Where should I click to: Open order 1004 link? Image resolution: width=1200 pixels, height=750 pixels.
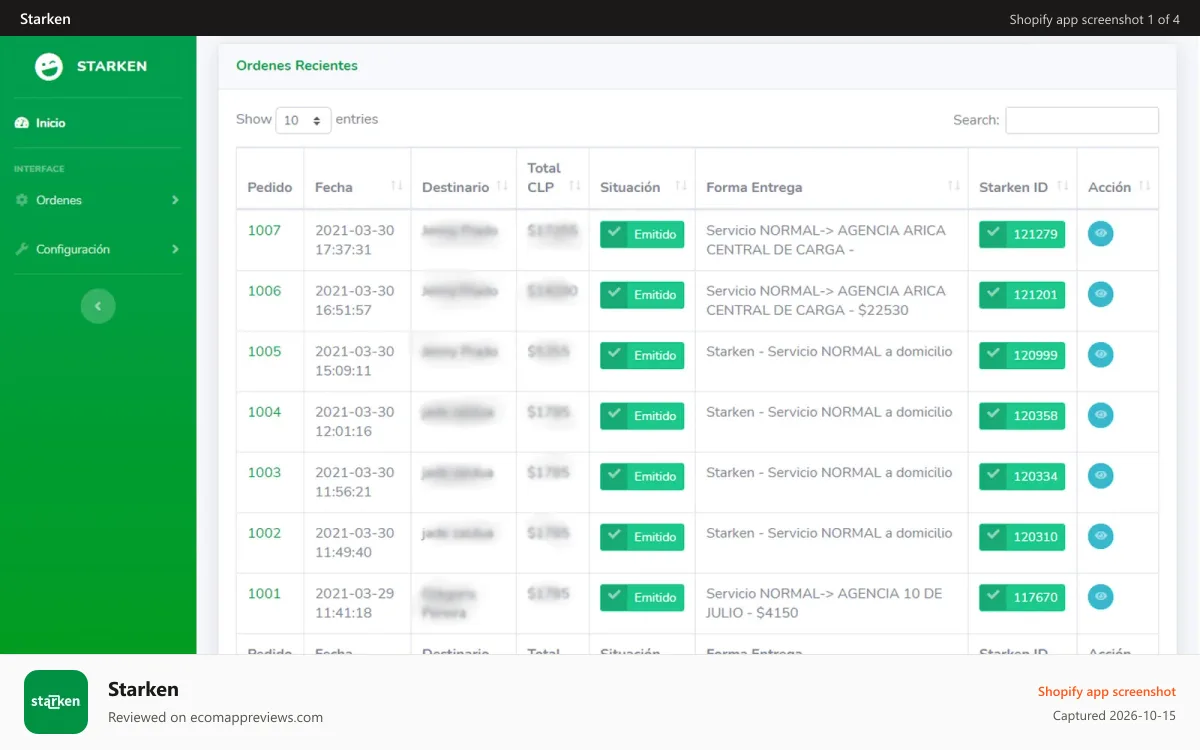pos(264,412)
